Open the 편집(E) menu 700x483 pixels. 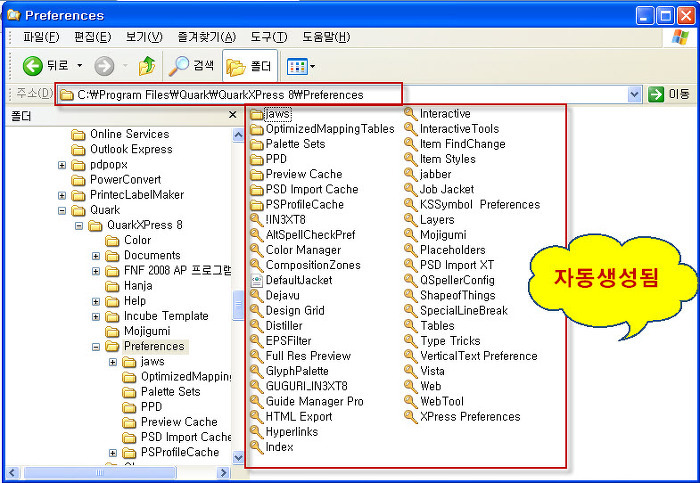click(x=92, y=37)
